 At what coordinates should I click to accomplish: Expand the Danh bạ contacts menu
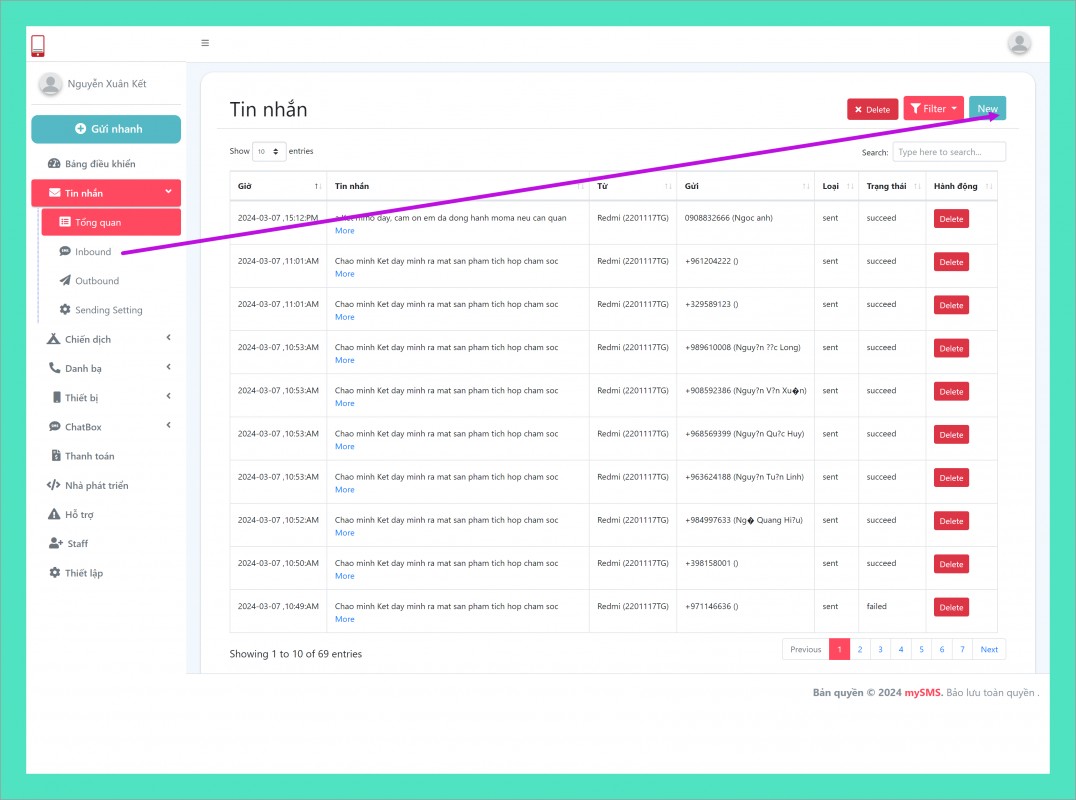[106, 369]
